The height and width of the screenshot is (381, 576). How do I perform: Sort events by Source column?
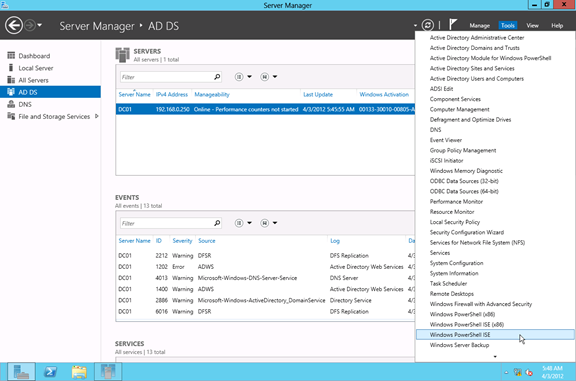click(206, 241)
